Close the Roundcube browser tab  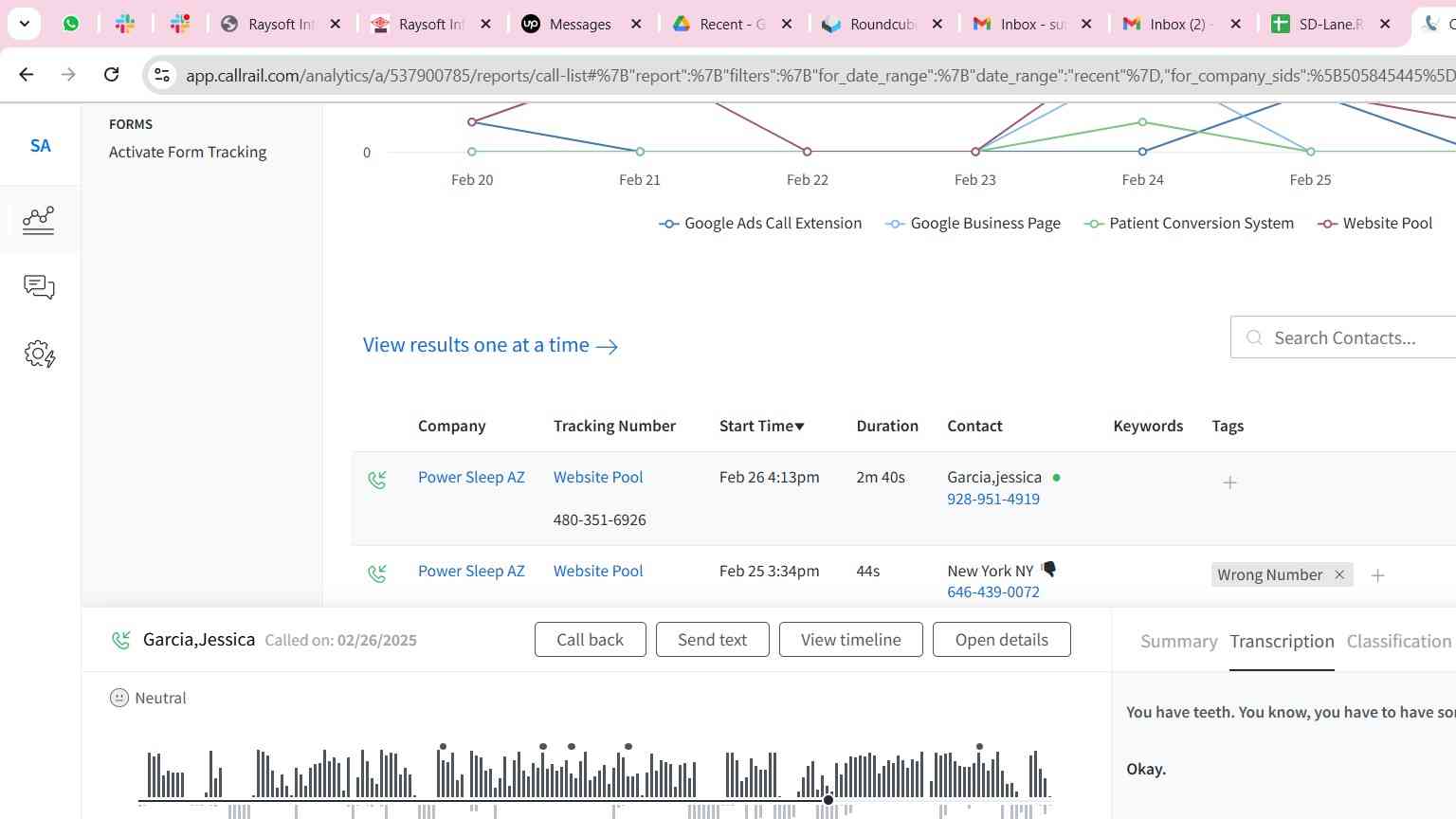[x=937, y=24]
